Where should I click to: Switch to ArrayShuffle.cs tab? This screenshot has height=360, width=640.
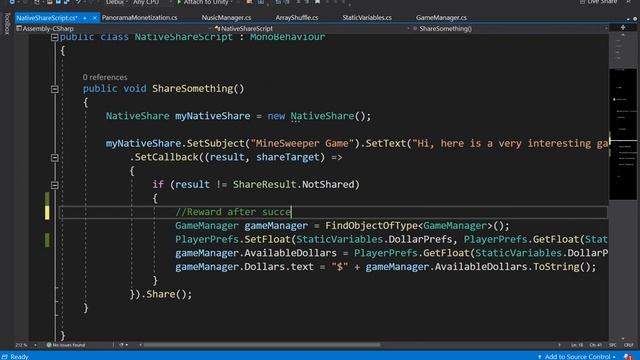click(297, 18)
